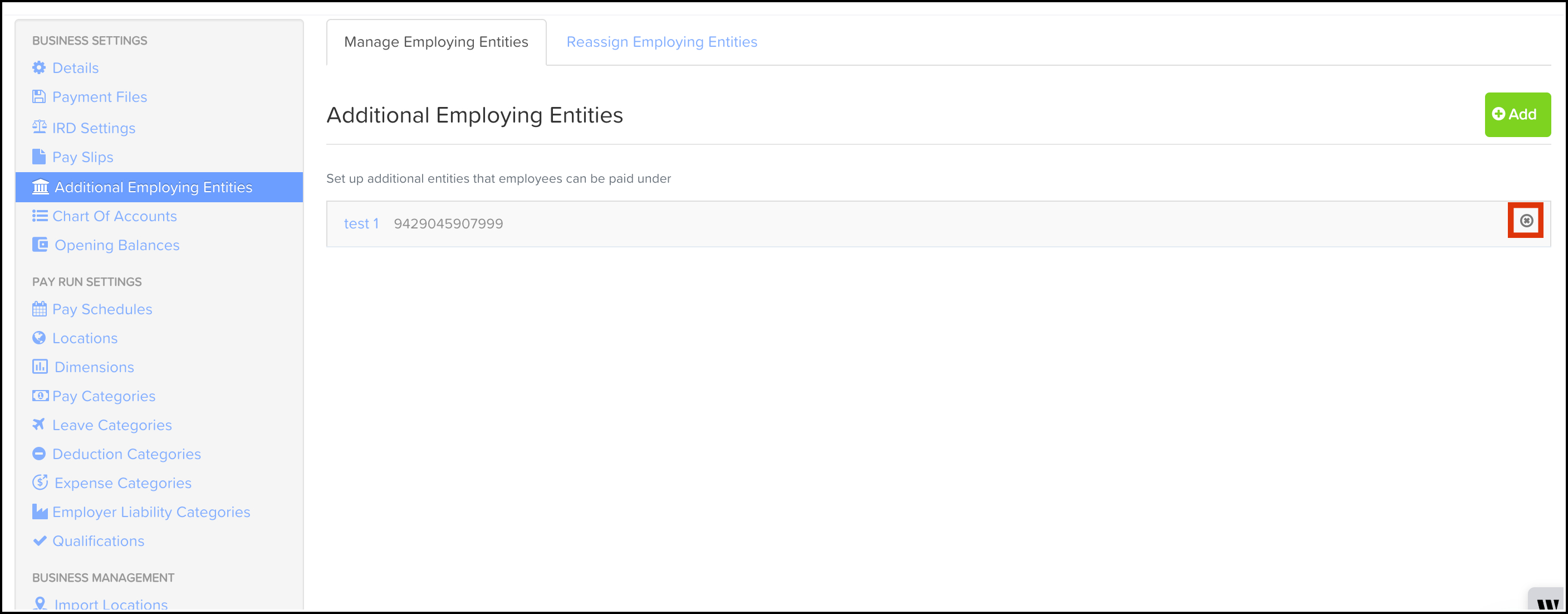1568x614 pixels.
Task: Select Additional Employing Entities in sidebar
Action: 159,187
